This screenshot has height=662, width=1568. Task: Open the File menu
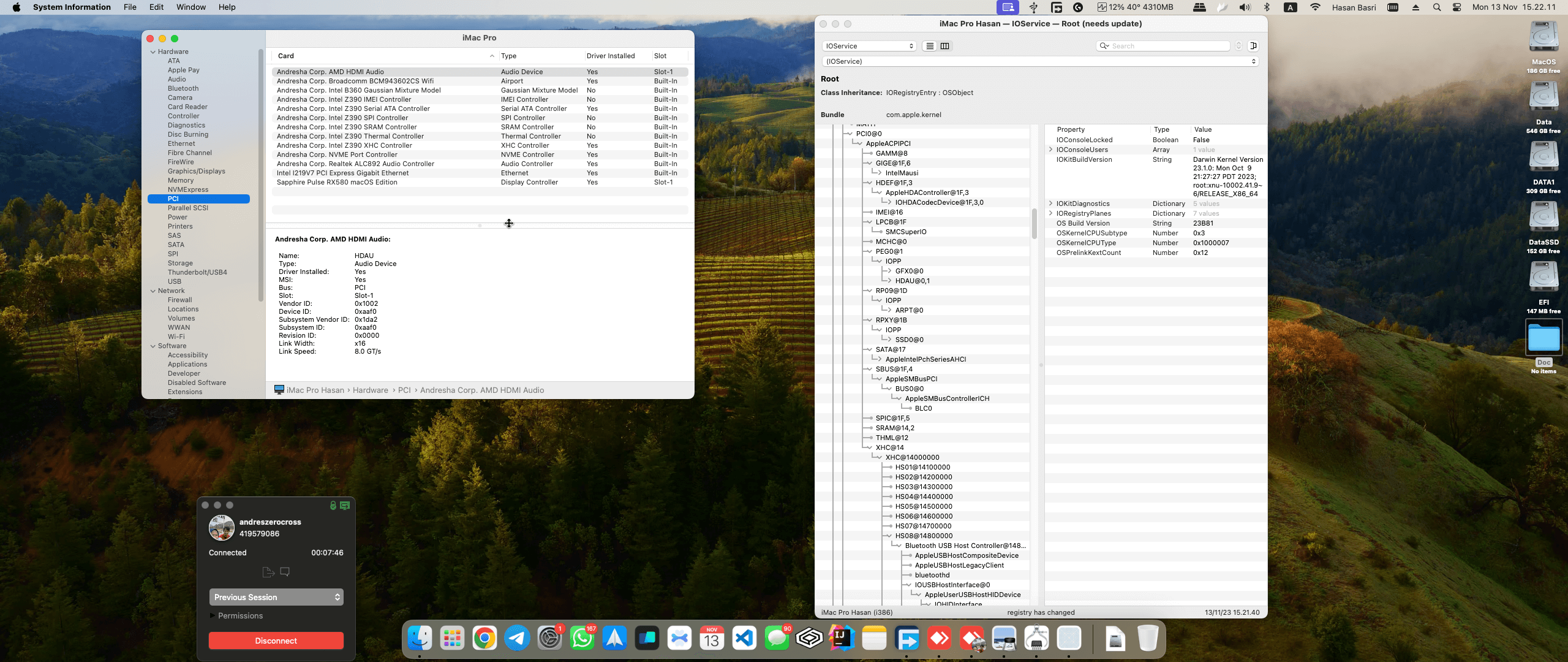(x=130, y=7)
